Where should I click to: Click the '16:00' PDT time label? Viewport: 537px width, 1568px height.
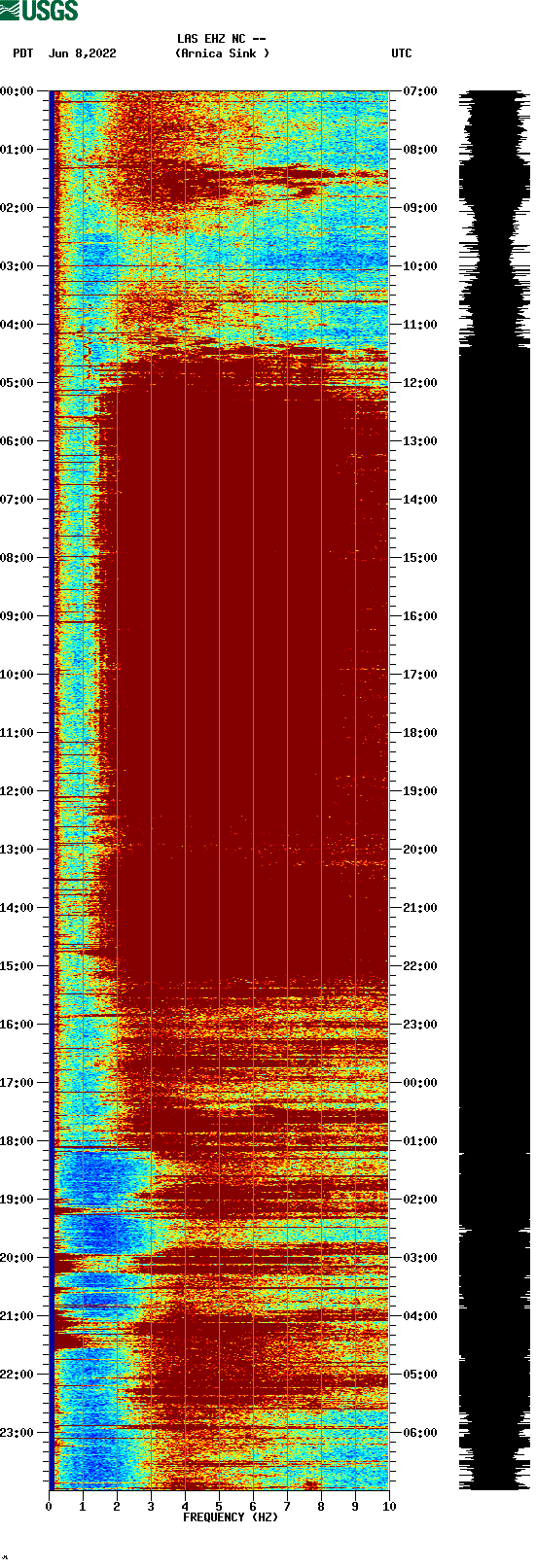pos(17,1025)
